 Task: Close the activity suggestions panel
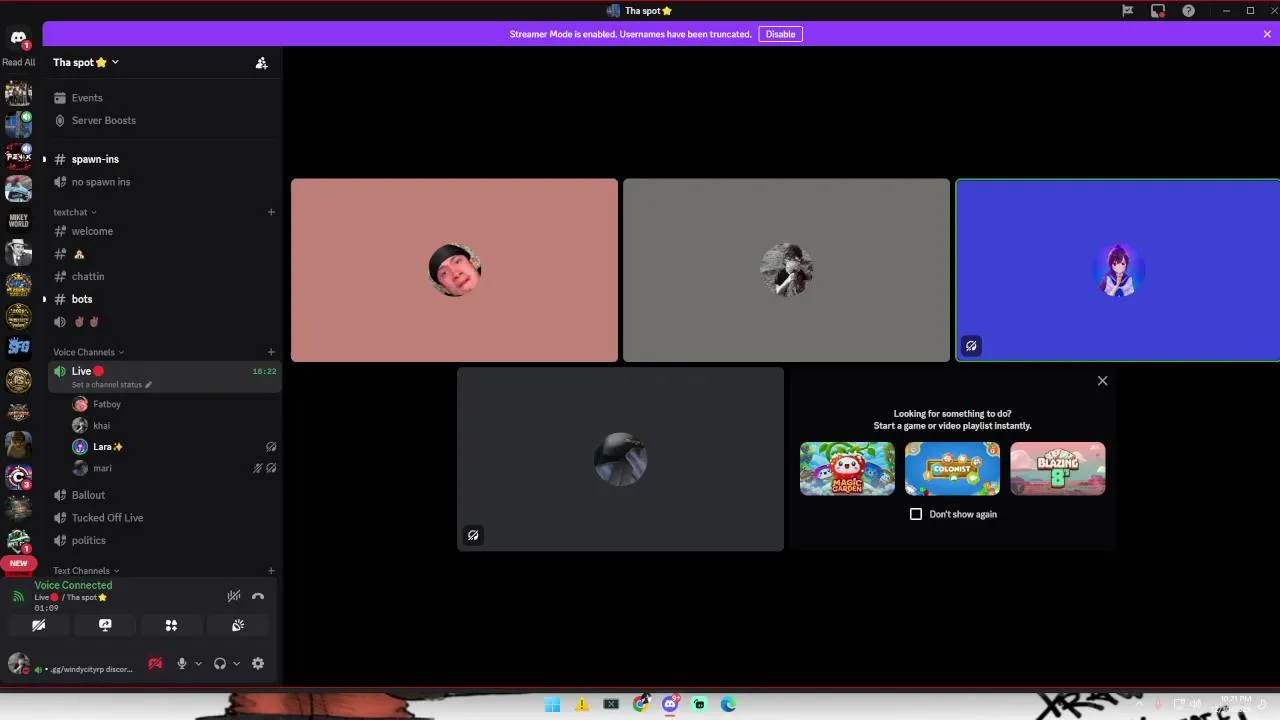[x=1102, y=381]
